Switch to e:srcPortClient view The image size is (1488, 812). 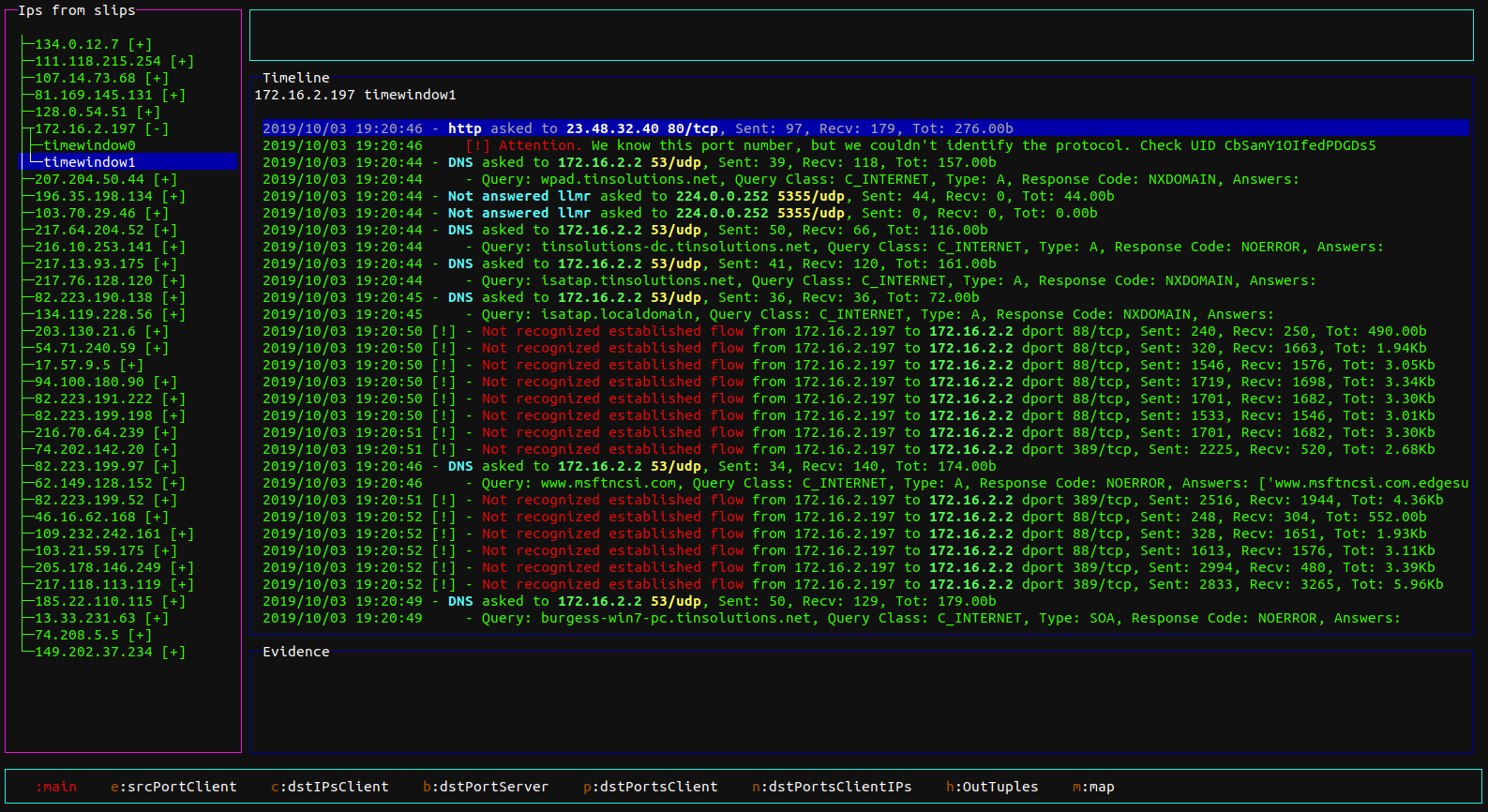(x=173, y=787)
